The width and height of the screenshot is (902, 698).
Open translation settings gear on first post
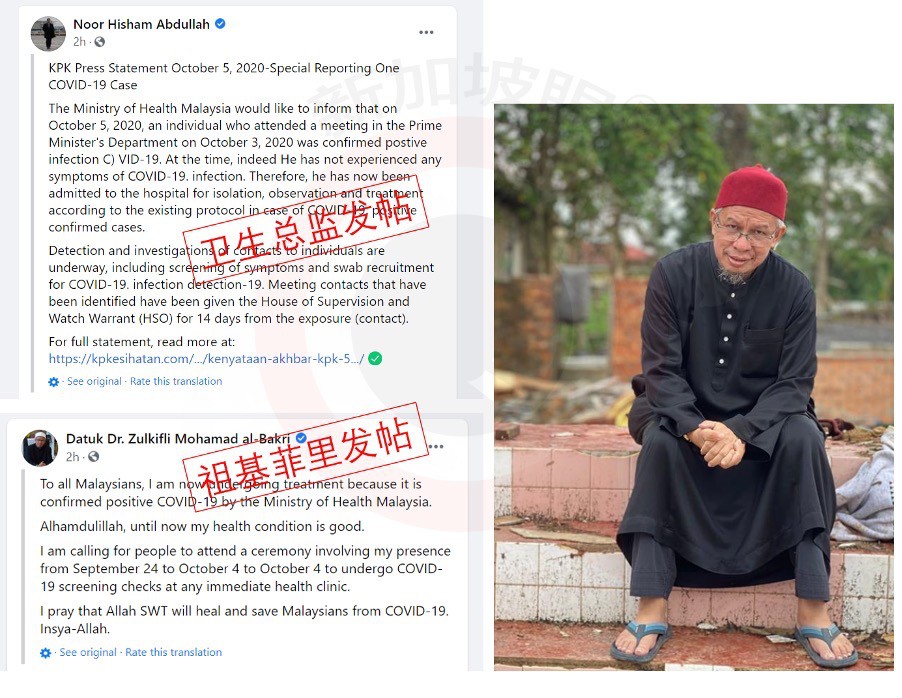pos(53,382)
